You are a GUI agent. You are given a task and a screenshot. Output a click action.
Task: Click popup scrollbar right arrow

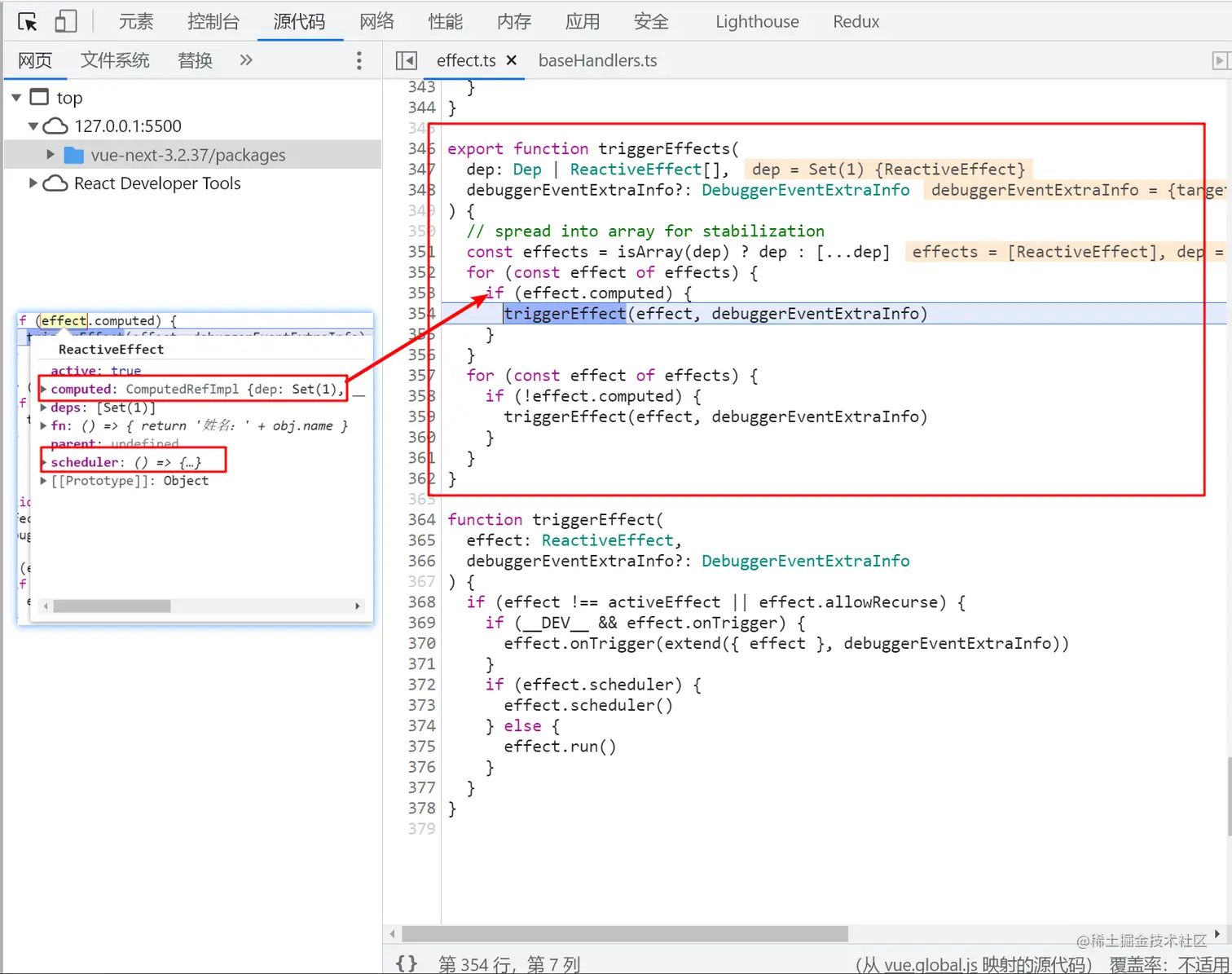(x=357, y=606)
